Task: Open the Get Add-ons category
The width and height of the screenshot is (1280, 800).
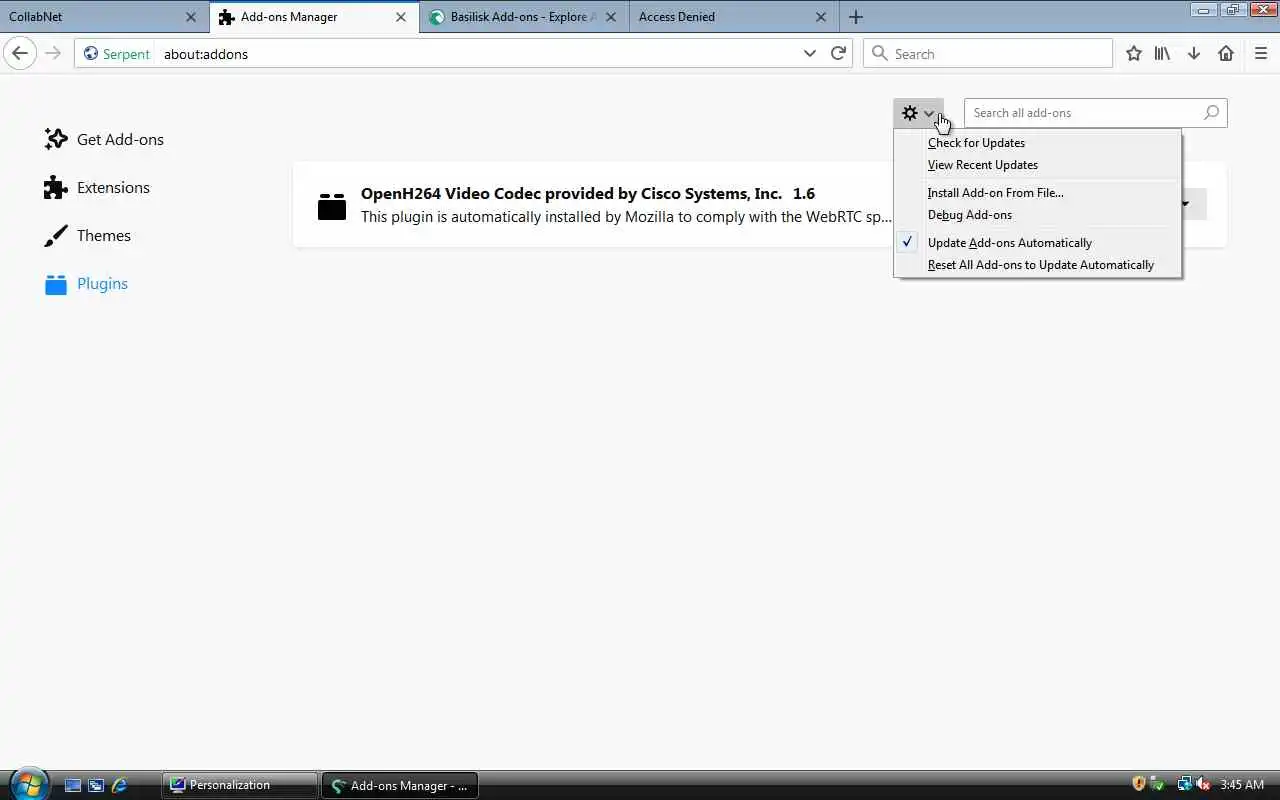Action: tap(104, 139)
